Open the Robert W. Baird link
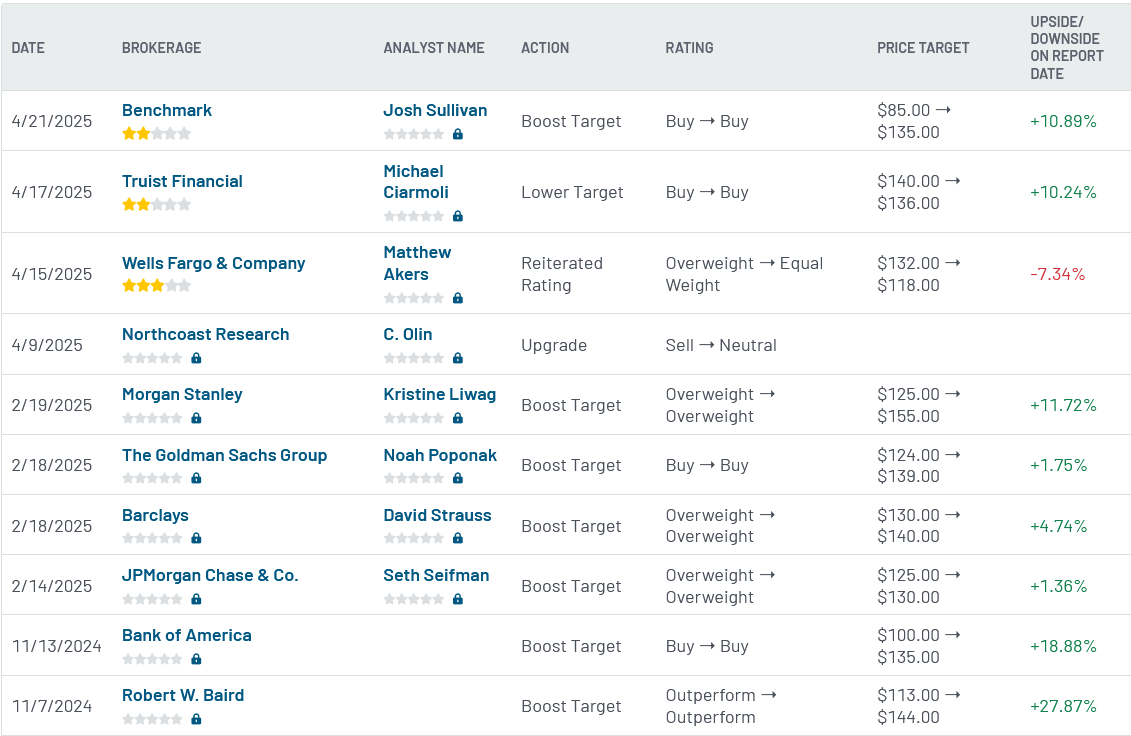1131x736 pixels. coord(183,695)
